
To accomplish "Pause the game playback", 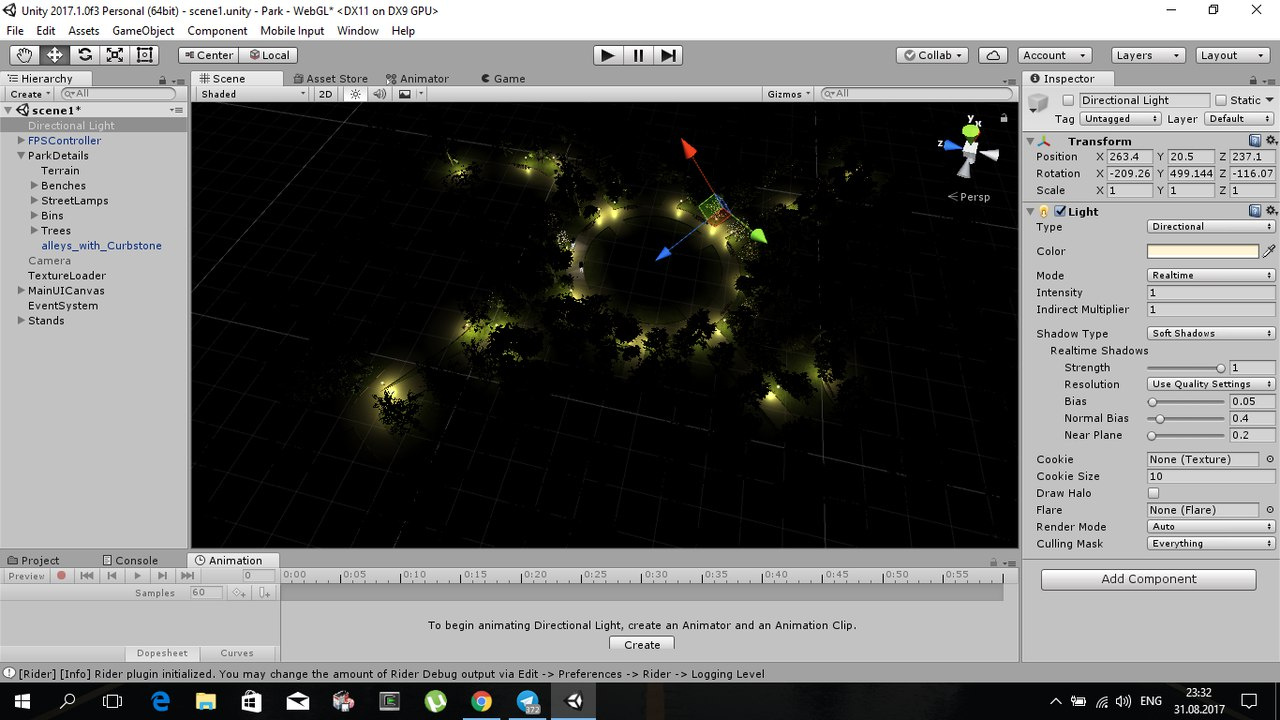I will tap(638, 55).
